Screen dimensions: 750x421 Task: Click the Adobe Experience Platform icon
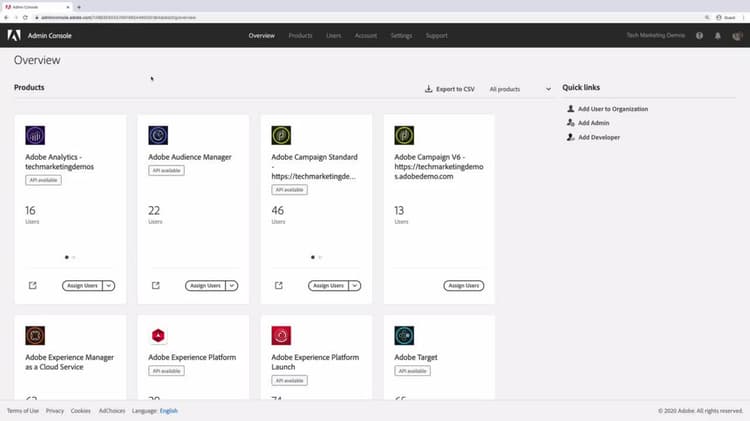(x=158, y=335)
